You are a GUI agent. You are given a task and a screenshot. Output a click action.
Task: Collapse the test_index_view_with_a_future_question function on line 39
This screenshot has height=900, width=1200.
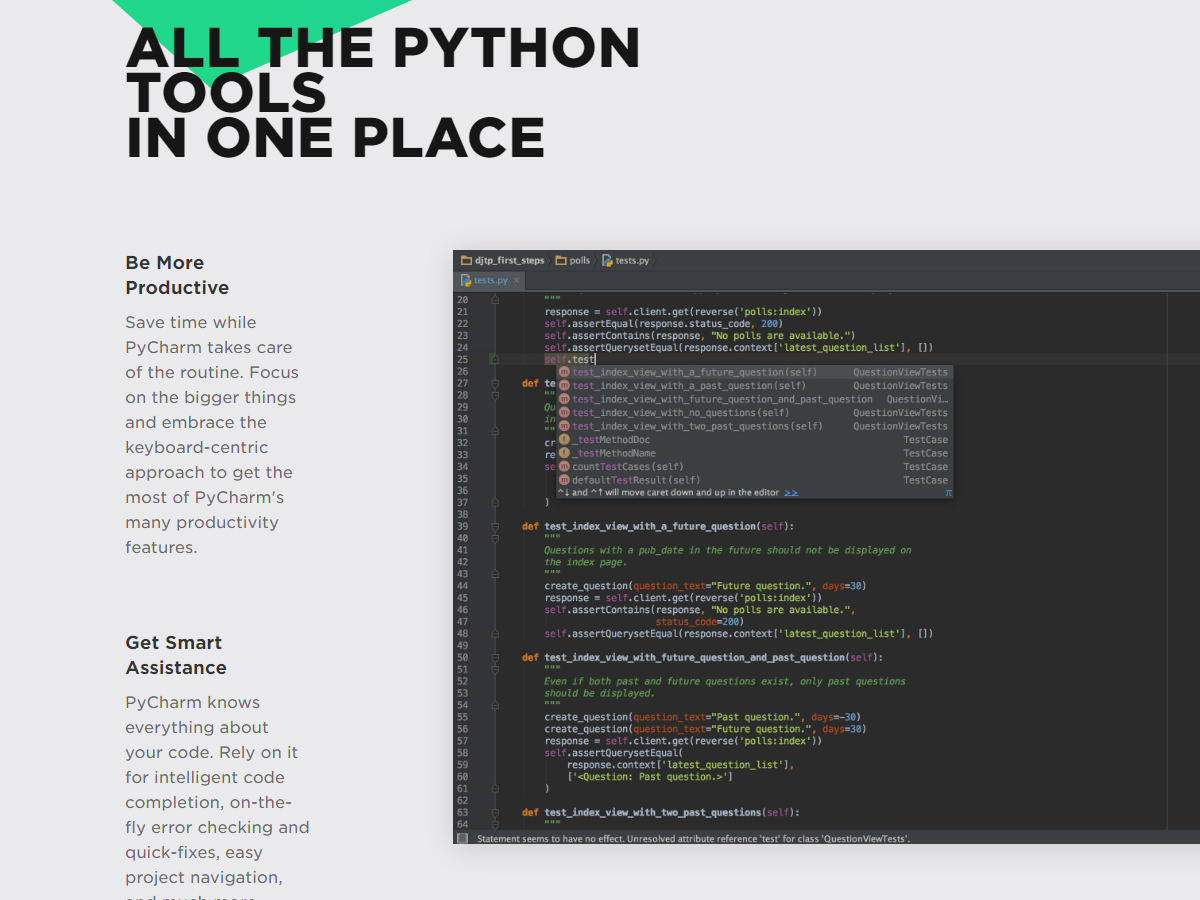tap(494, 526)
